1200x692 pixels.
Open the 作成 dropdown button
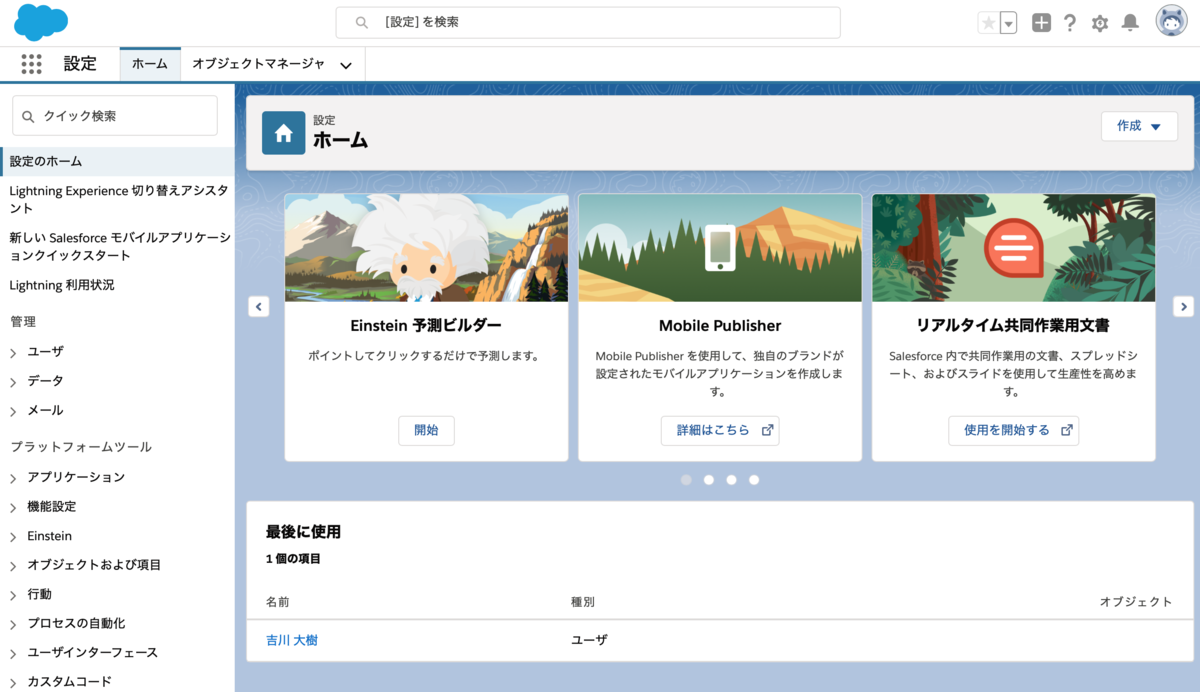[x=1139, y=126]
